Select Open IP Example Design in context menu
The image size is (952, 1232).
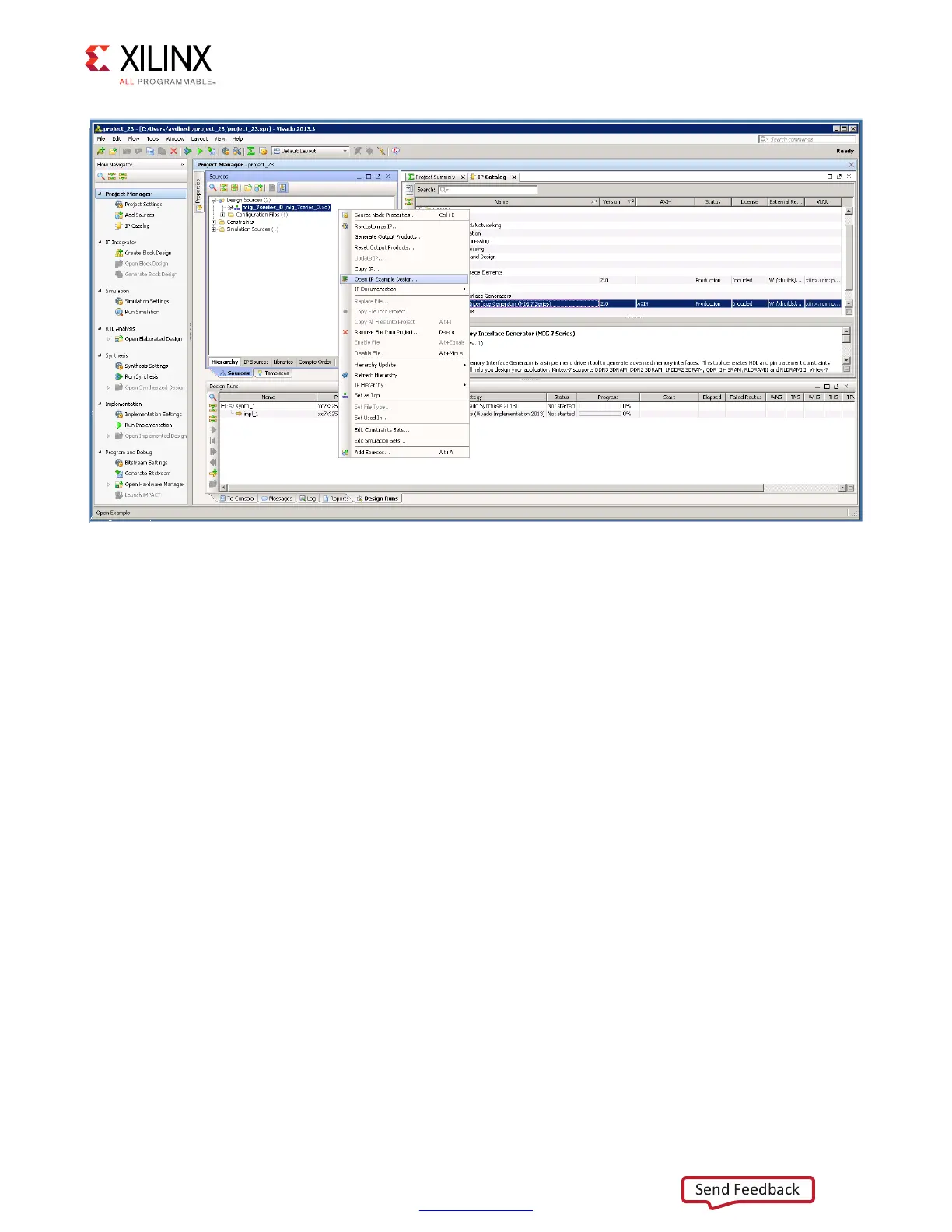(x=404, y=279)
